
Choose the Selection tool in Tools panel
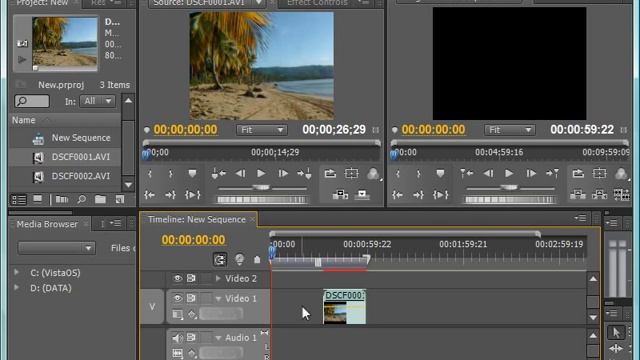tap(616, 333)
